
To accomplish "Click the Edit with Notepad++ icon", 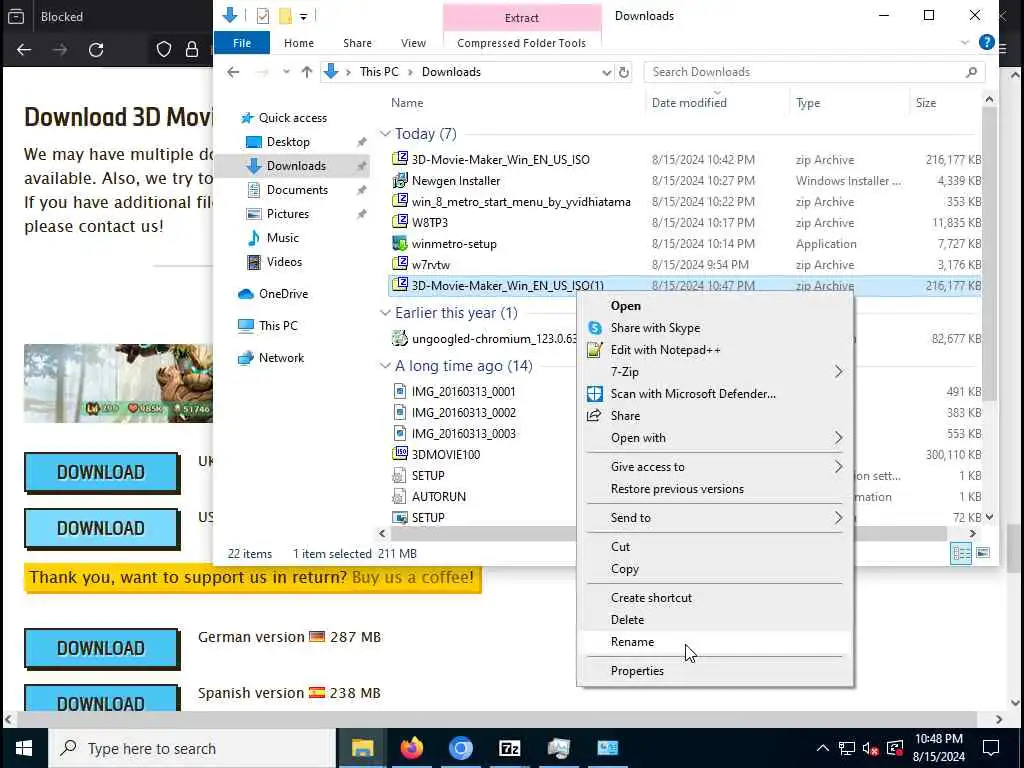I will (594, 350).
